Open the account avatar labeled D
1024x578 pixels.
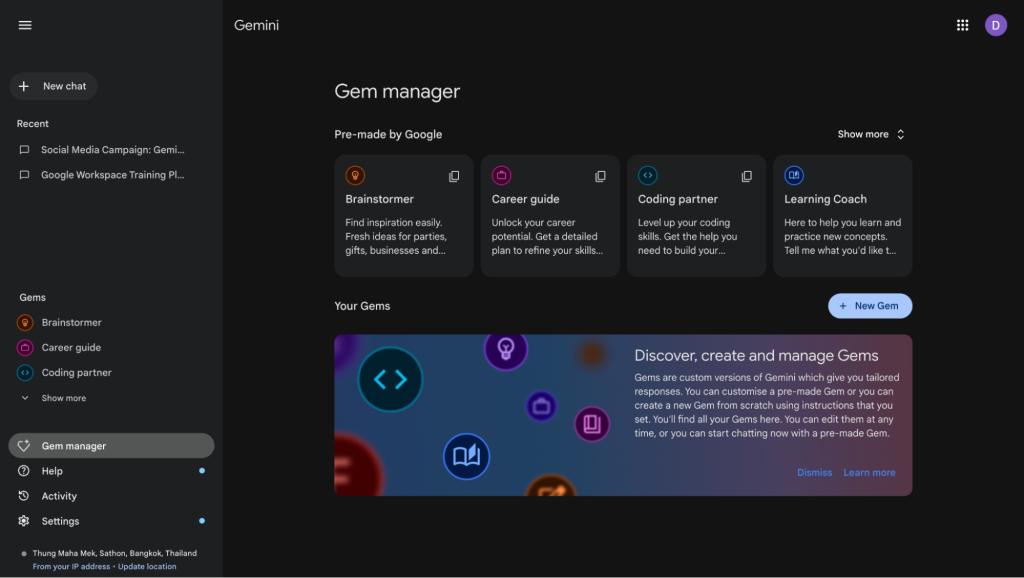995,25
